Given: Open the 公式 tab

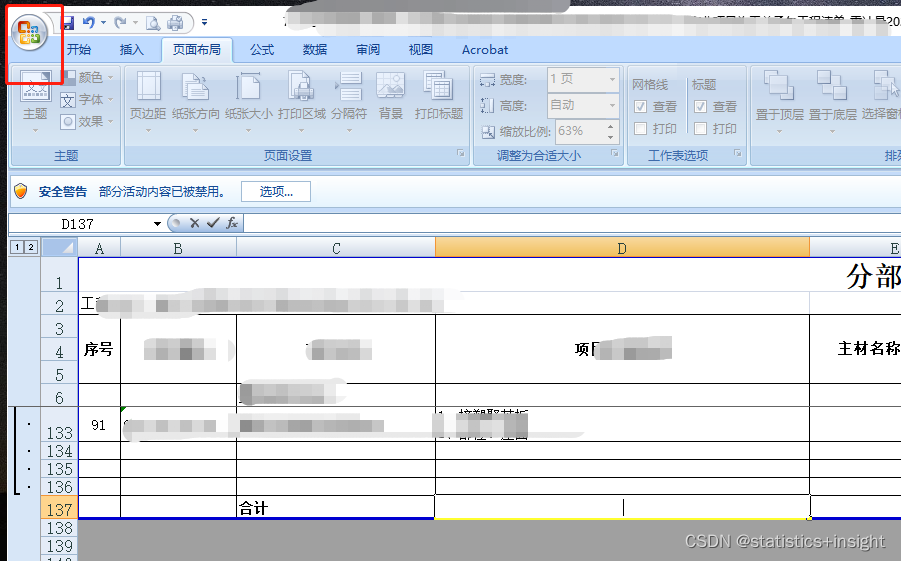Looking at the screenshot, I should coord(262,50).
